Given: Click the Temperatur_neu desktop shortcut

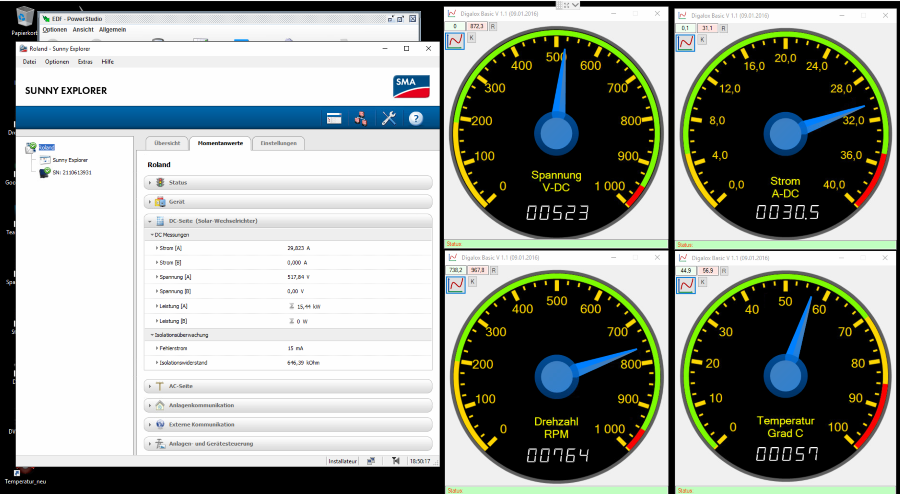Looking at the screenshot, I should point(25,477).
